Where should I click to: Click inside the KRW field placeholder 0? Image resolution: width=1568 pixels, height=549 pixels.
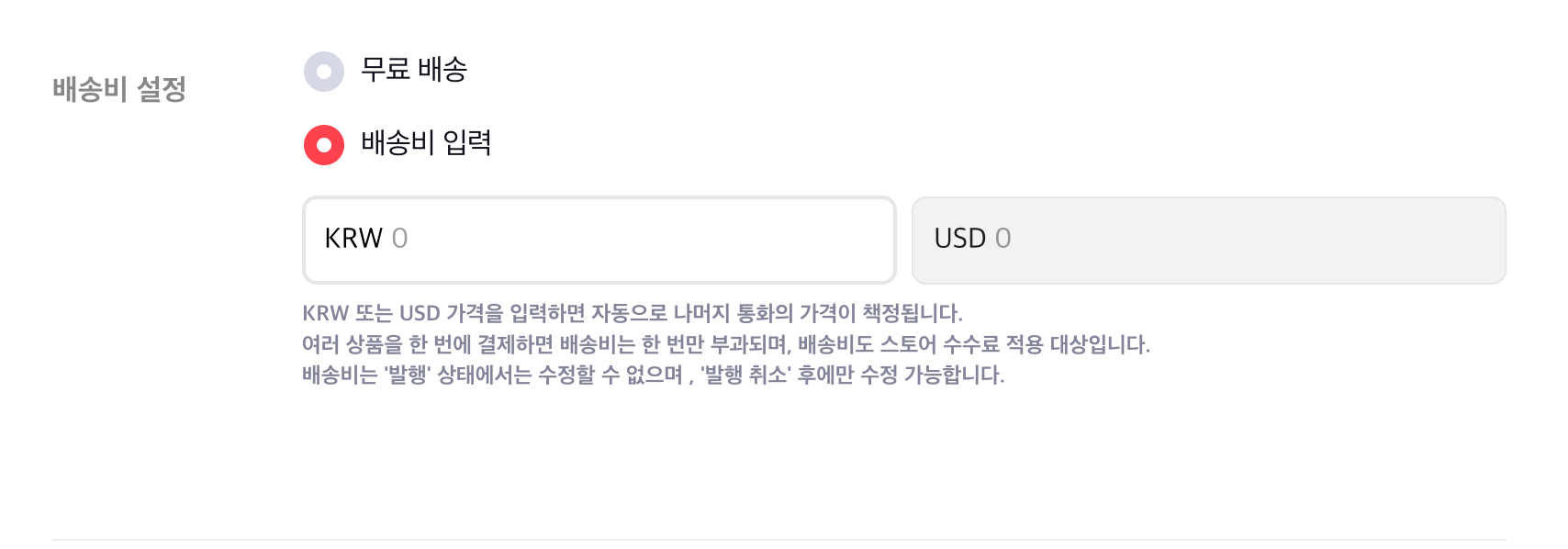point(402,239)
